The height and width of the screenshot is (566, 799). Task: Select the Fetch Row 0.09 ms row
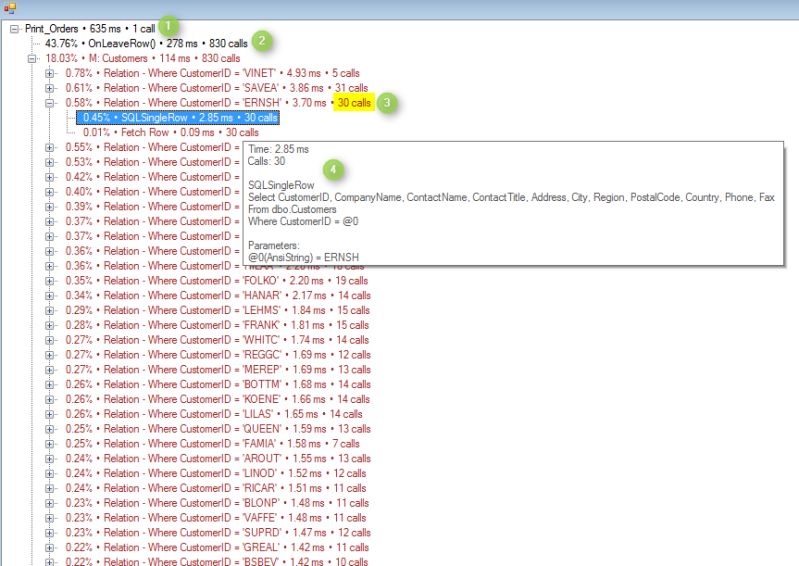pos(171,132)
